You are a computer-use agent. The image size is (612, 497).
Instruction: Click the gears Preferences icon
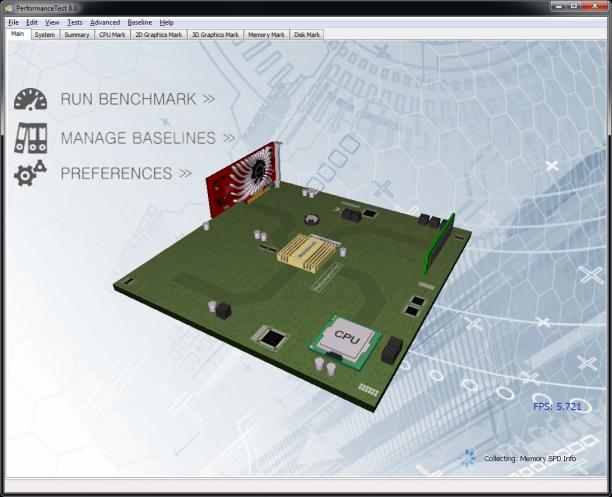point(30,173)
